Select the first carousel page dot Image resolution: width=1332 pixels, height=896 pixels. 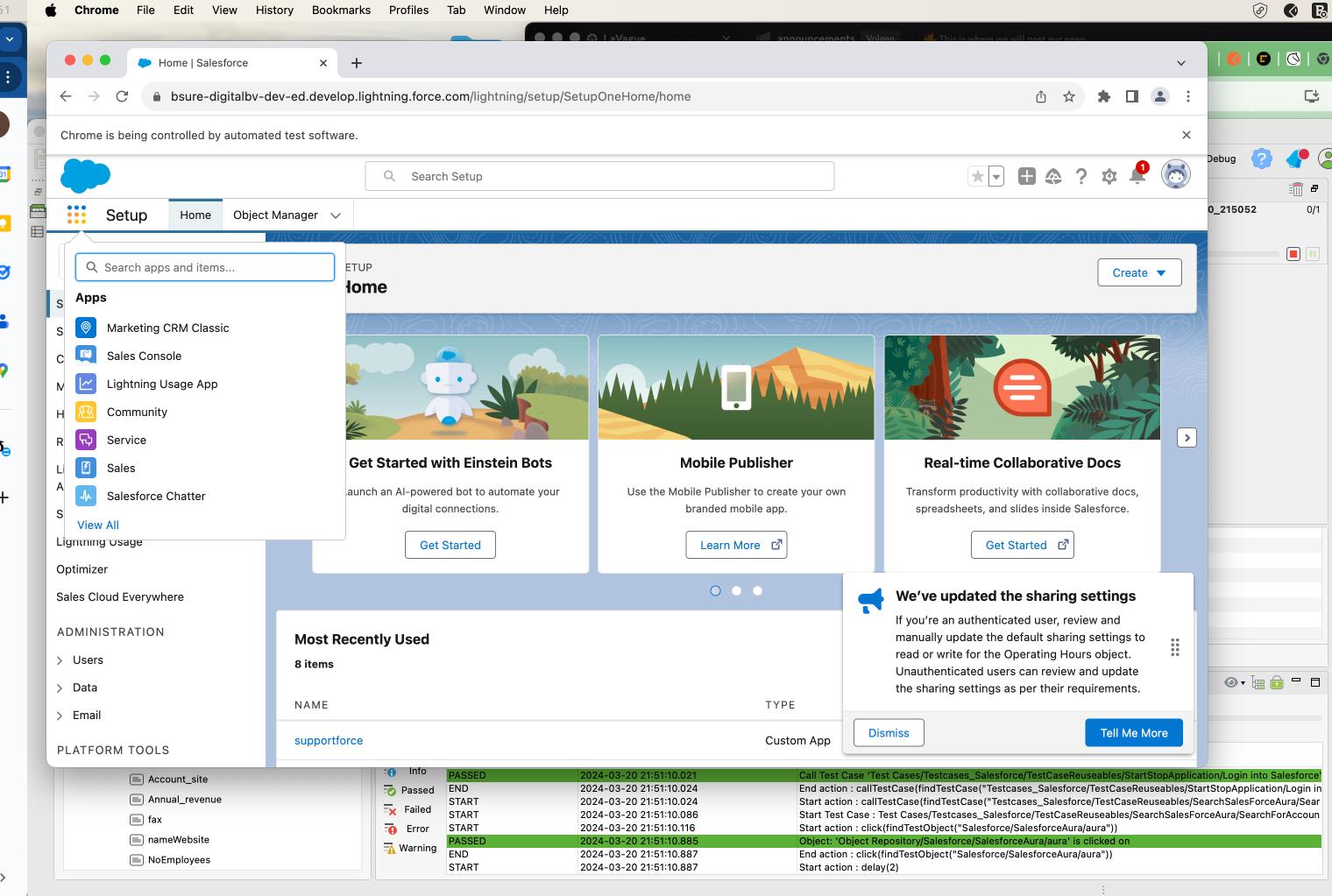coord(715,590)
